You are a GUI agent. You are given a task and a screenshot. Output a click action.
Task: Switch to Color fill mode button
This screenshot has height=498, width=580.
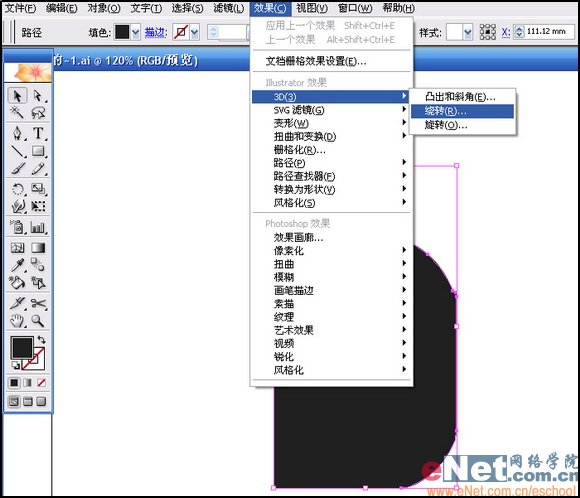[14, 382]
